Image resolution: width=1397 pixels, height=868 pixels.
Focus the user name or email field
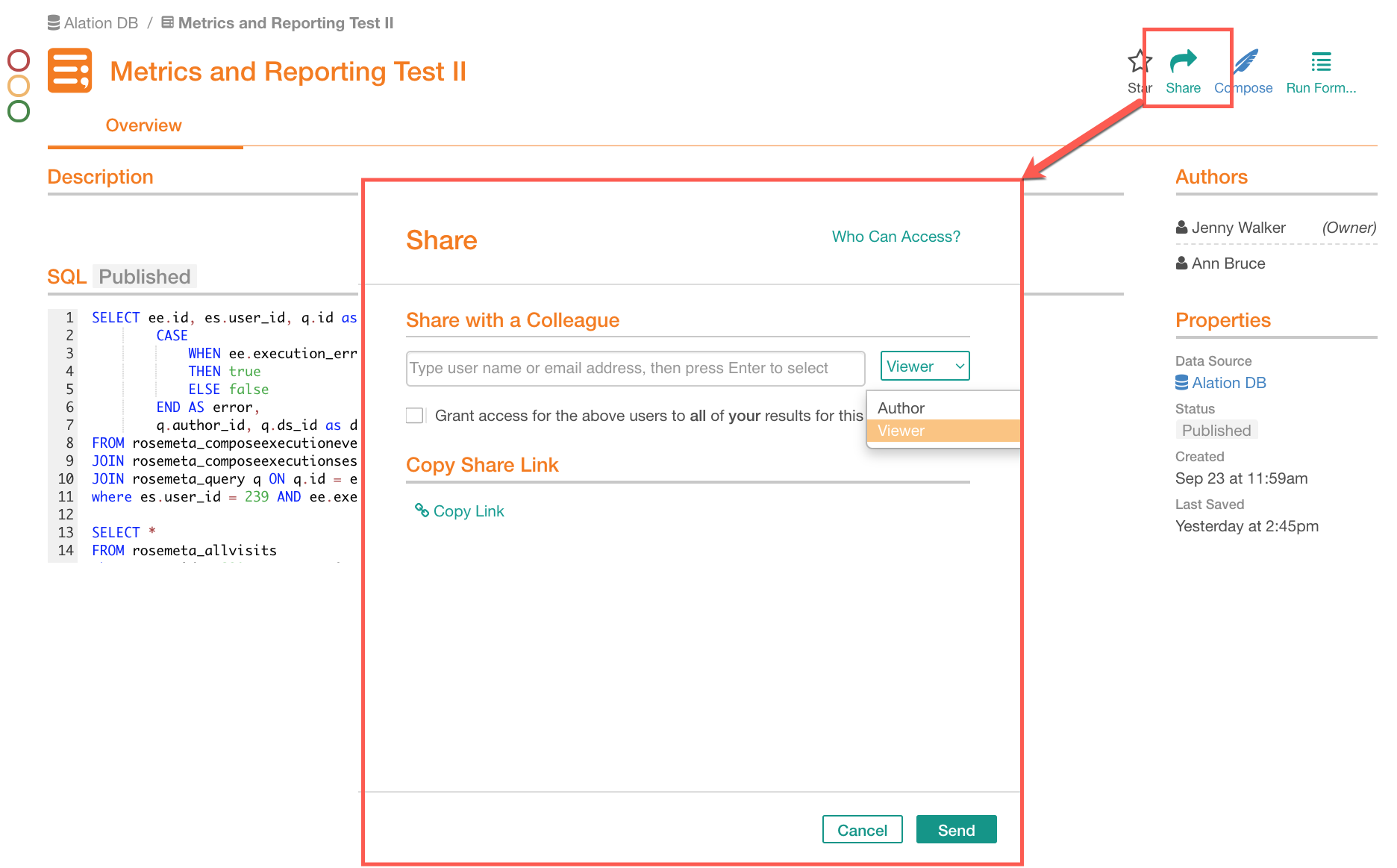point(635,368)
